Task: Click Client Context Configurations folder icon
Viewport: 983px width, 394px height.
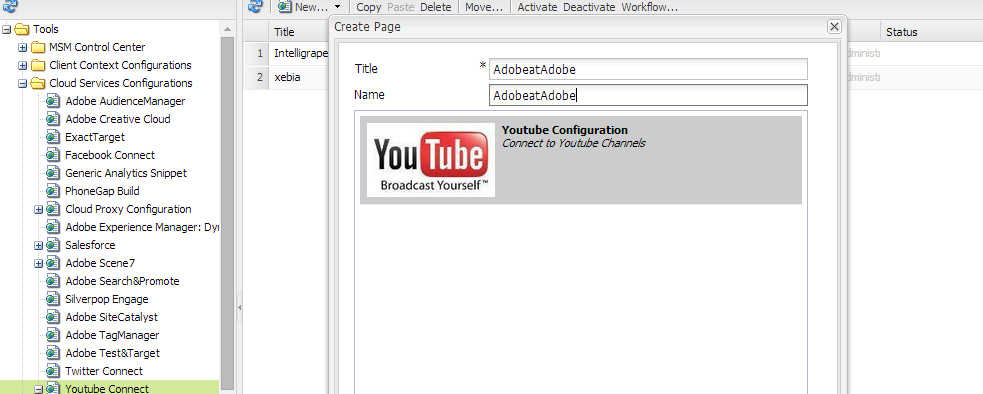Action: (x=38, y=65)
